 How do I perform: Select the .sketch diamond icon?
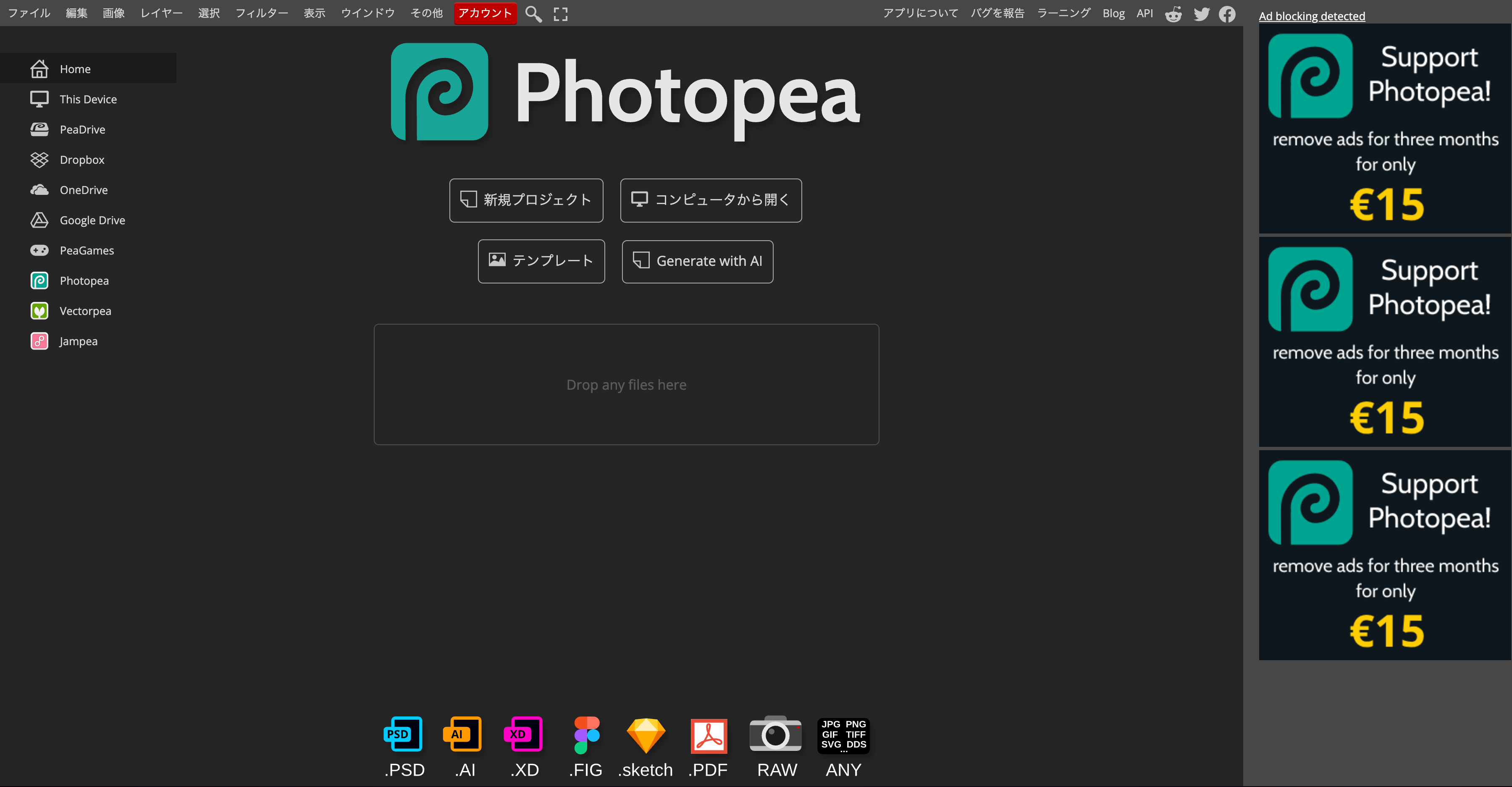646,735
